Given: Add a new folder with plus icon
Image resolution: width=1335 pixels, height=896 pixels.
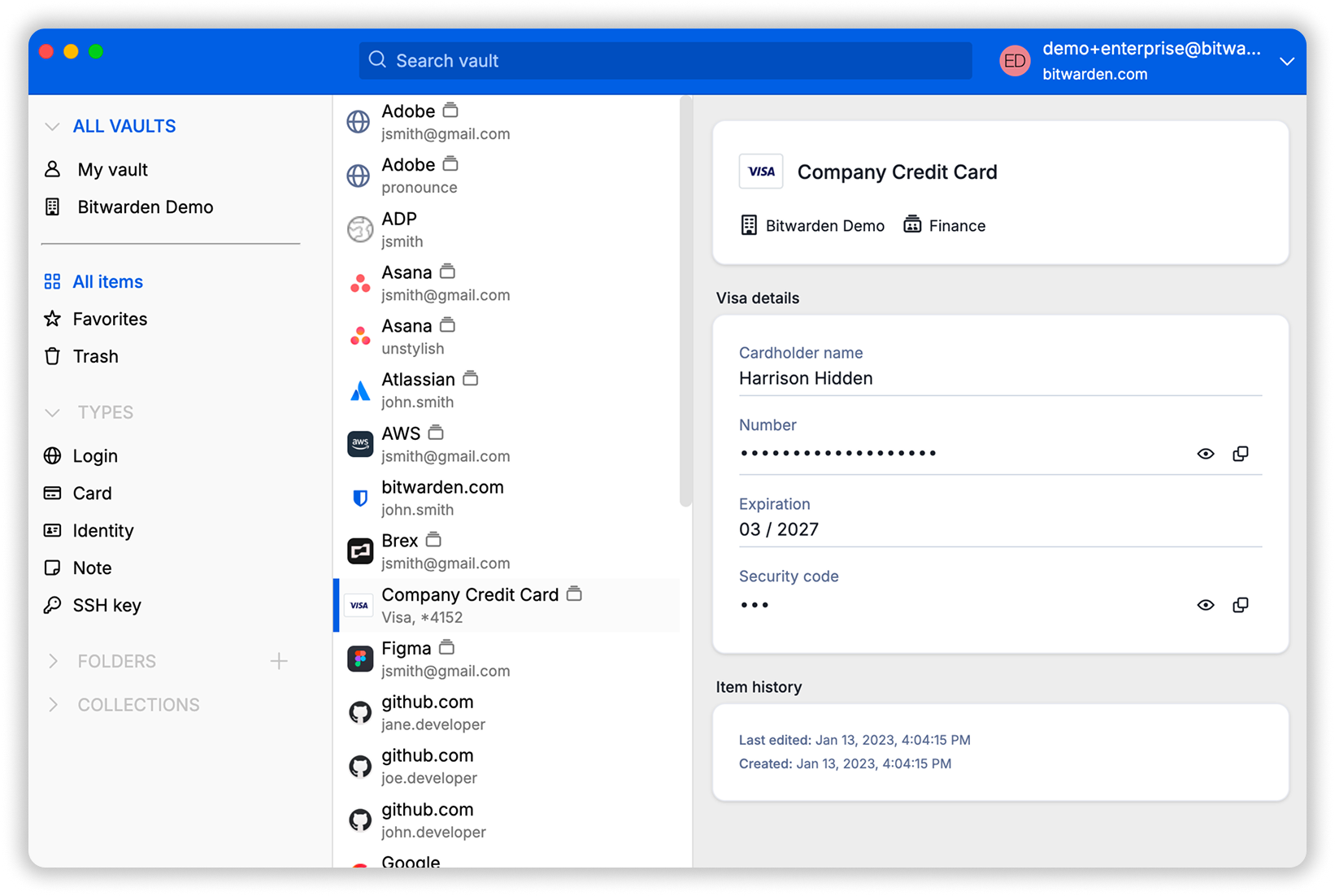Looking at the screenshot, I should (x=279, y=661).
